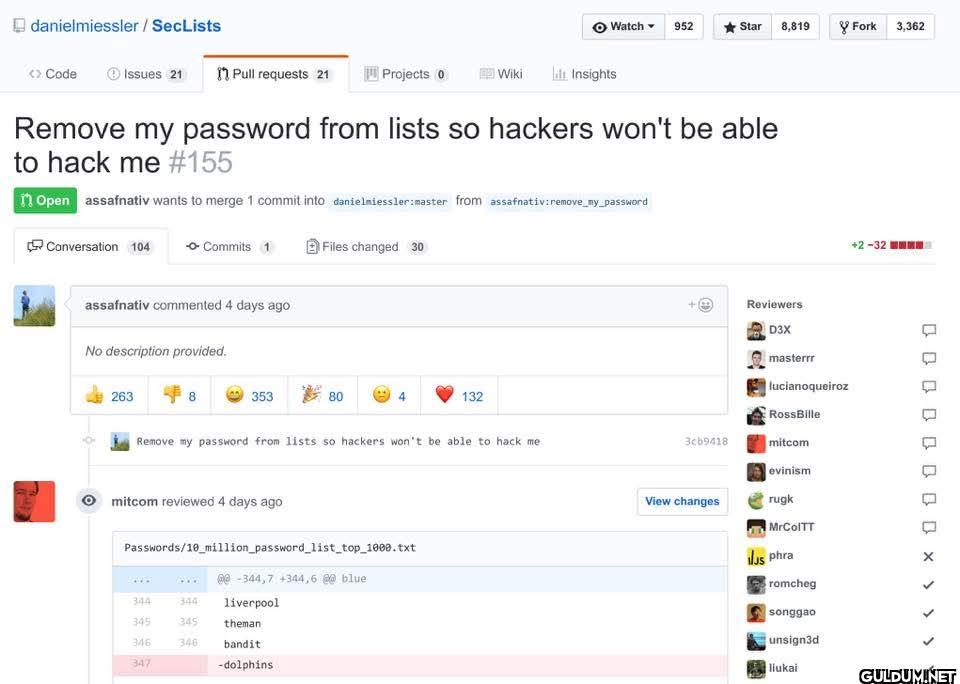Expand hidden diff lines using the ellipsis
This screenshot has width=960, height=684.
[139, 578]
